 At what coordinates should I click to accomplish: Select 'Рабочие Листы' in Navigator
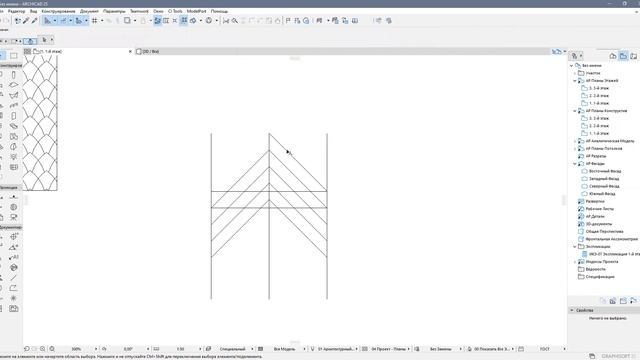(x=600, y=209)
